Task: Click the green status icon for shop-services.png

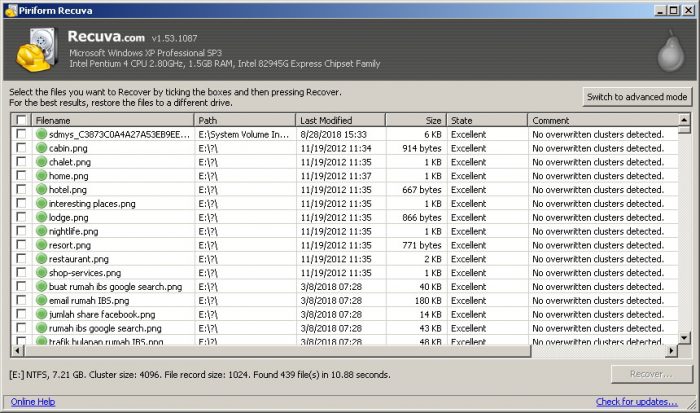Action: tap(42, 272)
